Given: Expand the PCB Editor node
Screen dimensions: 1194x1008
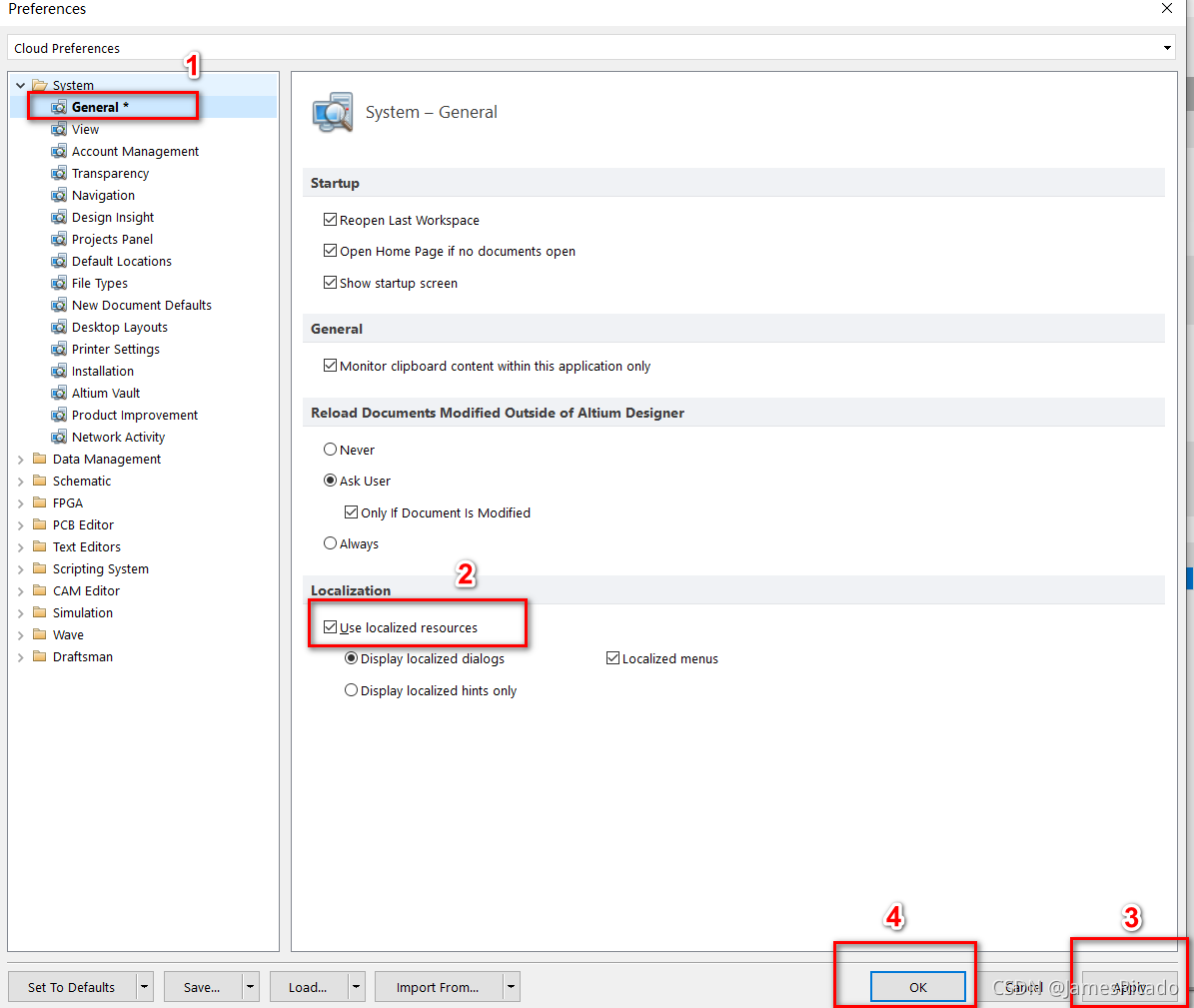Looking at the screenshot, I should [21, 525].
